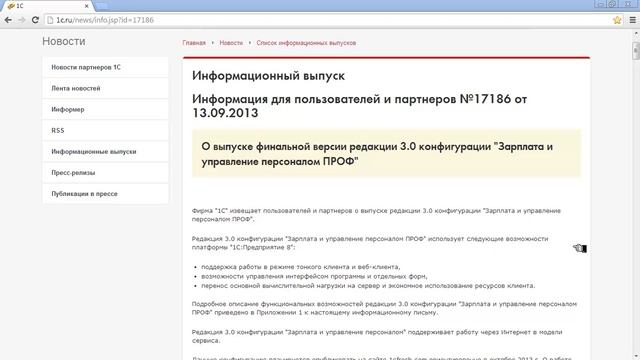
Task: Open a new tab next to the 1C tab
Action: pos(102,6)
